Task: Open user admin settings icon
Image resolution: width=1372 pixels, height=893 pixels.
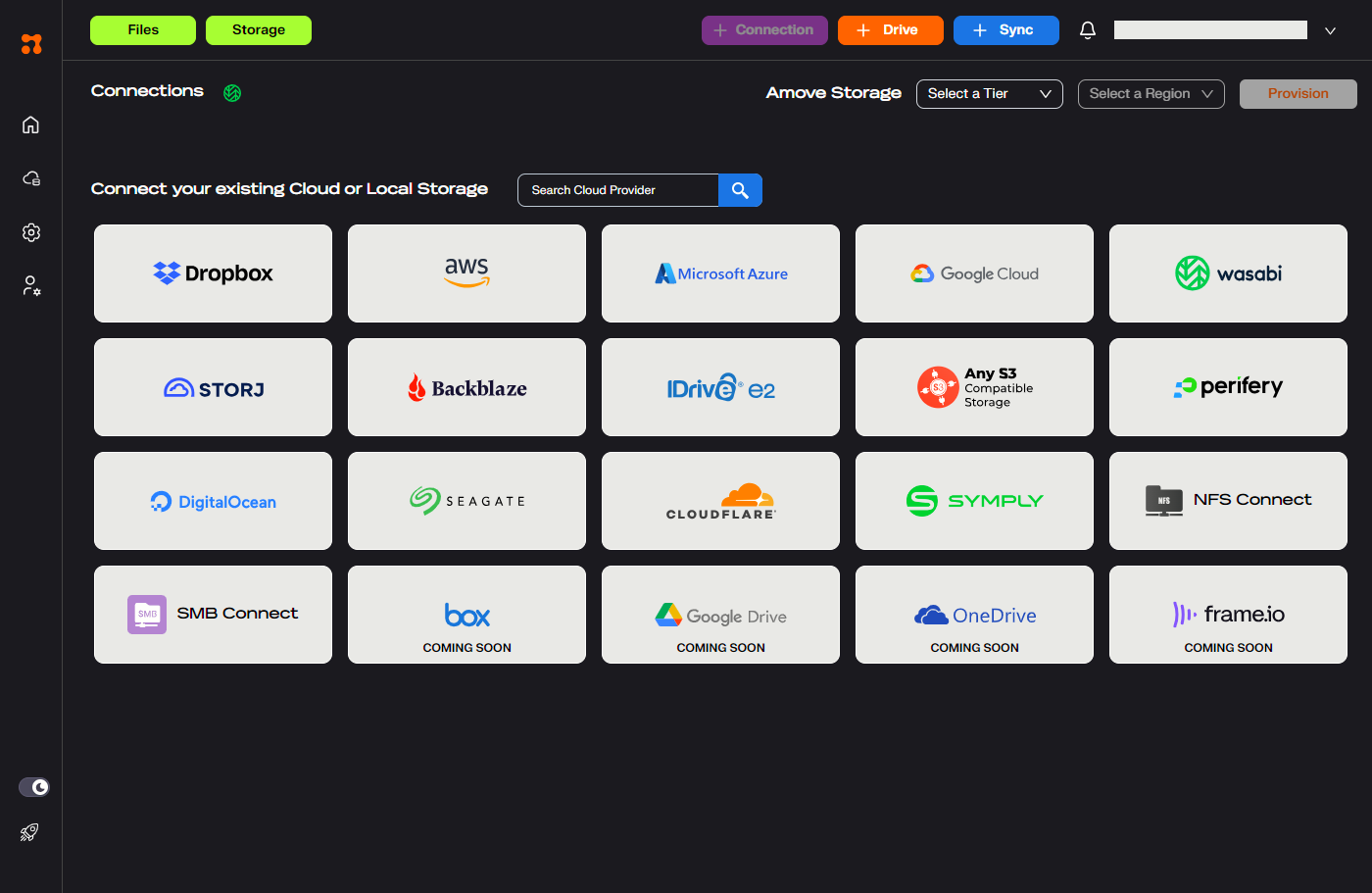Action: 30,286
